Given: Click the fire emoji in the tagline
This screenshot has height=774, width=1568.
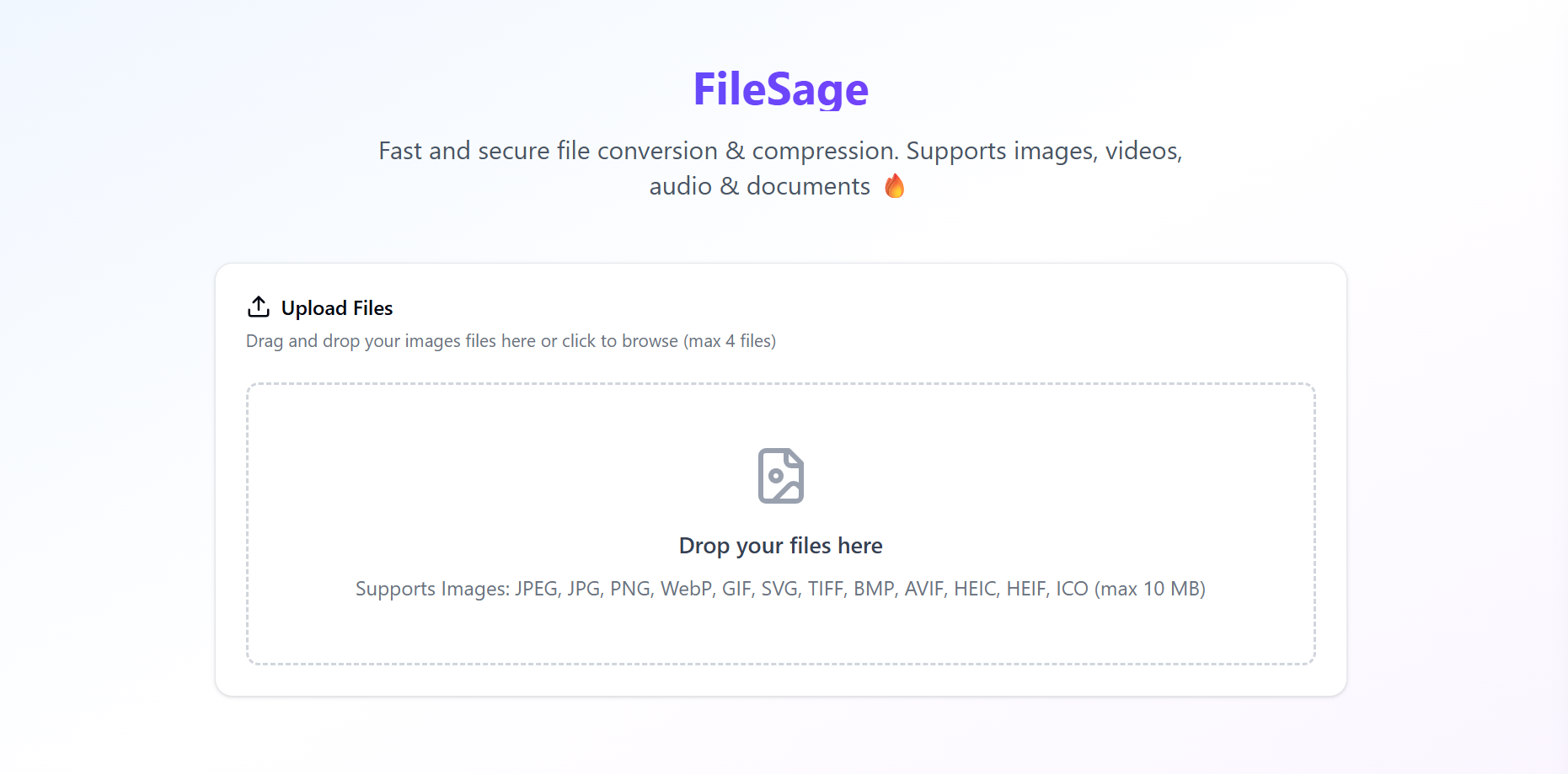Looking at the screenshot, I should tap(895, 185).
